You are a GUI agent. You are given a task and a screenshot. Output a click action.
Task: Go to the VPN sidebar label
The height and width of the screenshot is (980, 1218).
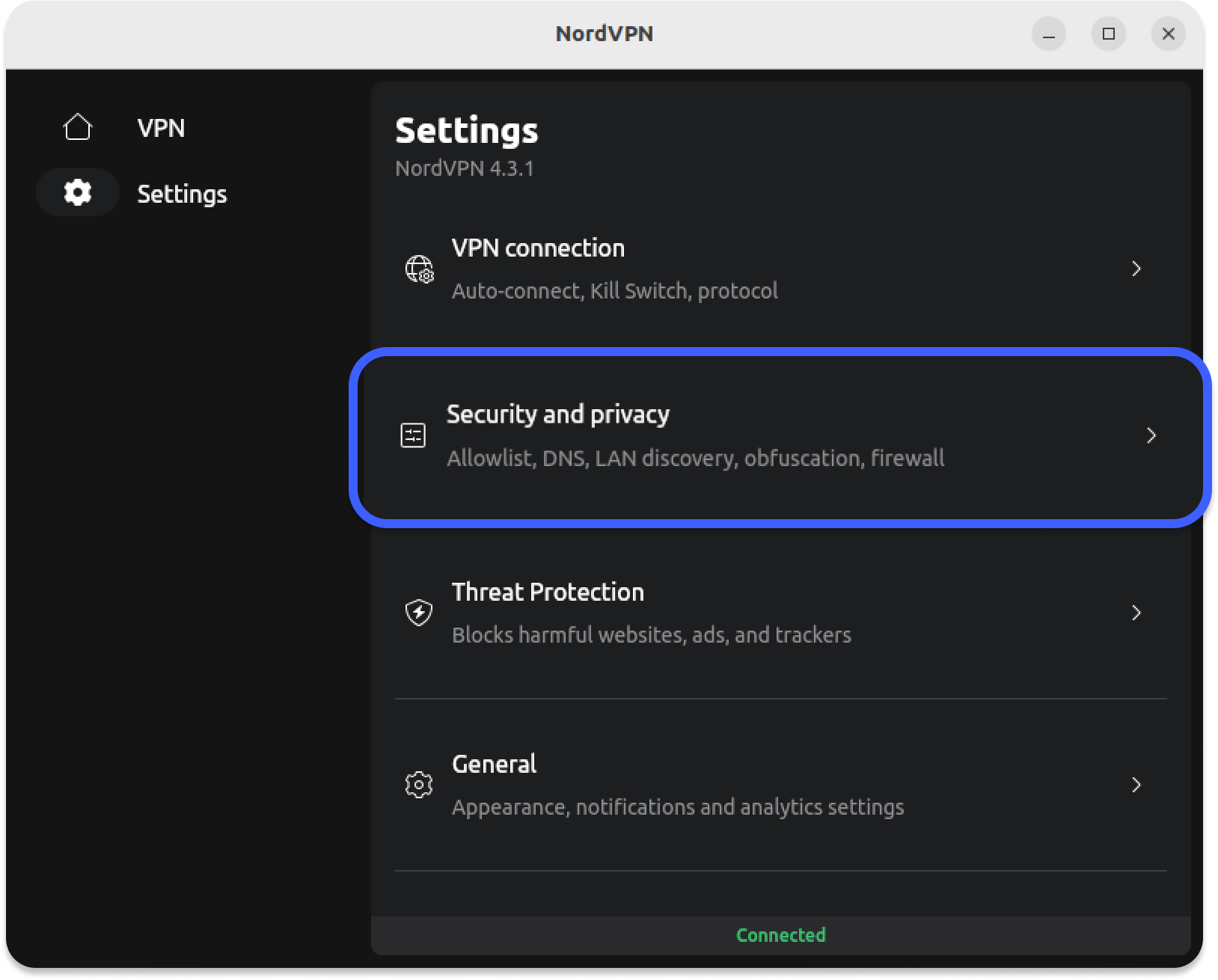coord(161,128)
